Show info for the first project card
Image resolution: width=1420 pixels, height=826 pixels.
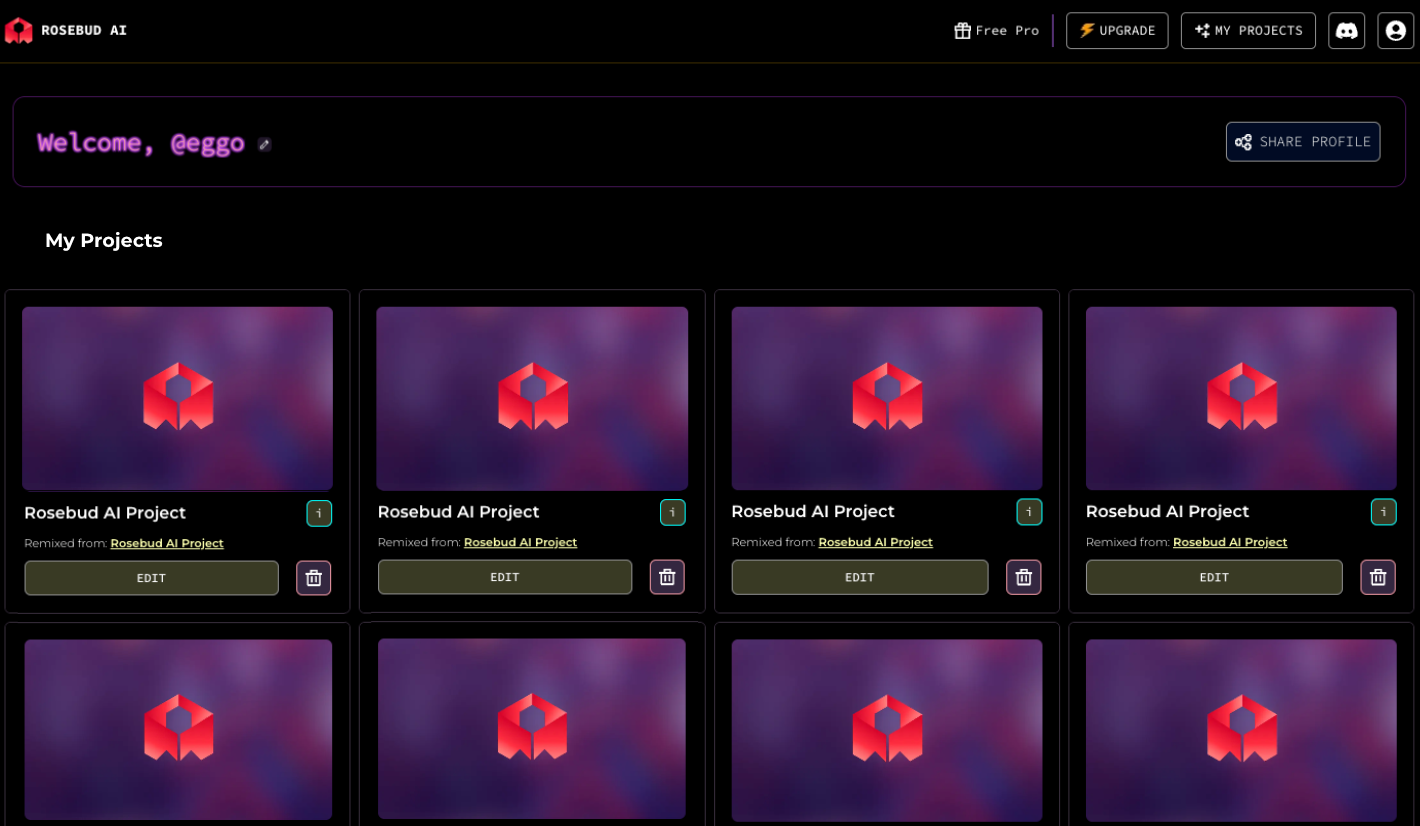[319, 513]
